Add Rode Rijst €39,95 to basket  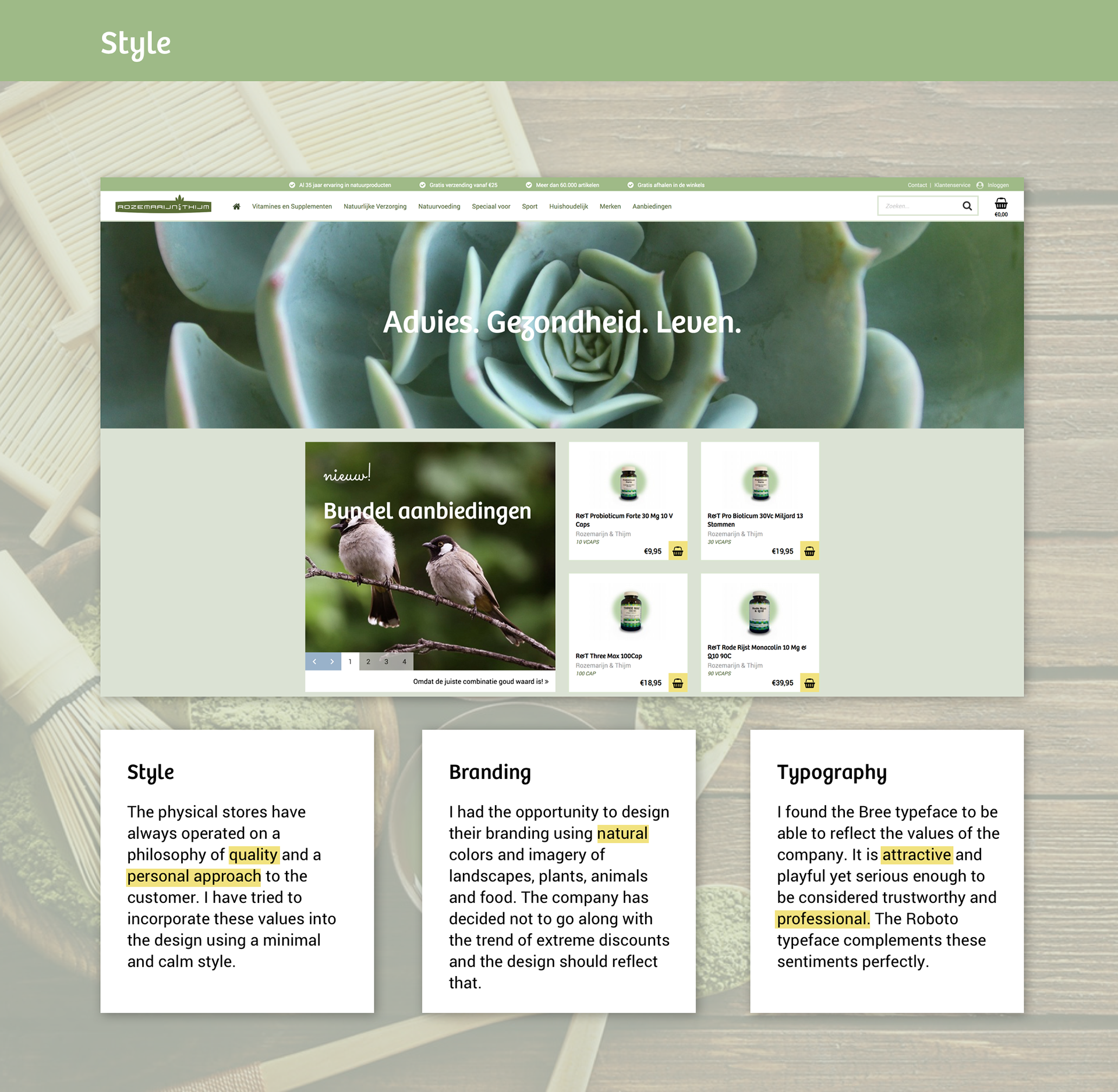point(809,683)
